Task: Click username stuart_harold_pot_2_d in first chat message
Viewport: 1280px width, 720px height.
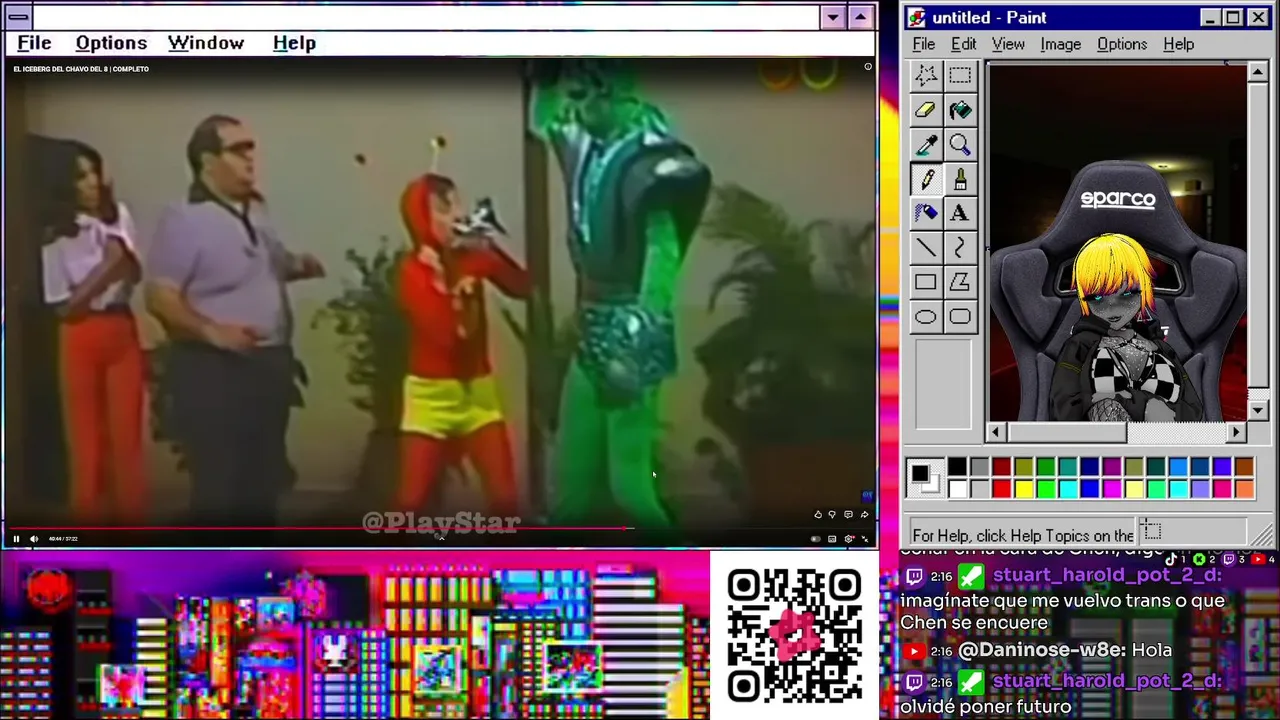Action: point(1105,576)
